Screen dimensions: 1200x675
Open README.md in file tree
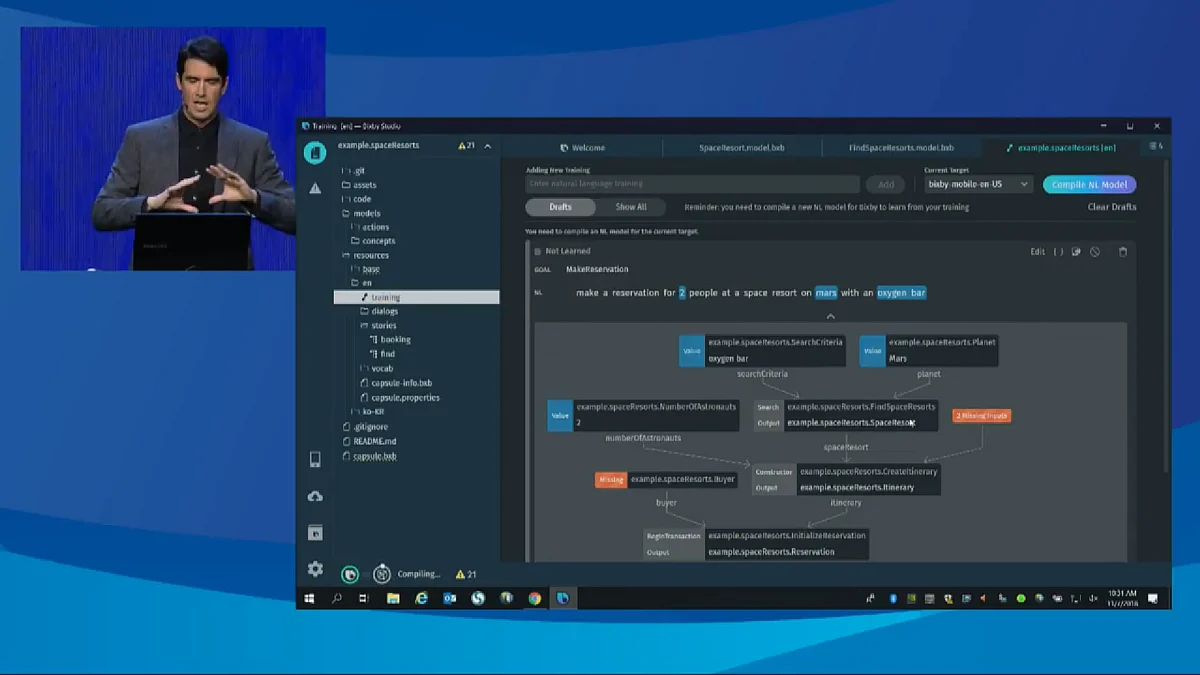pos(370,441)
